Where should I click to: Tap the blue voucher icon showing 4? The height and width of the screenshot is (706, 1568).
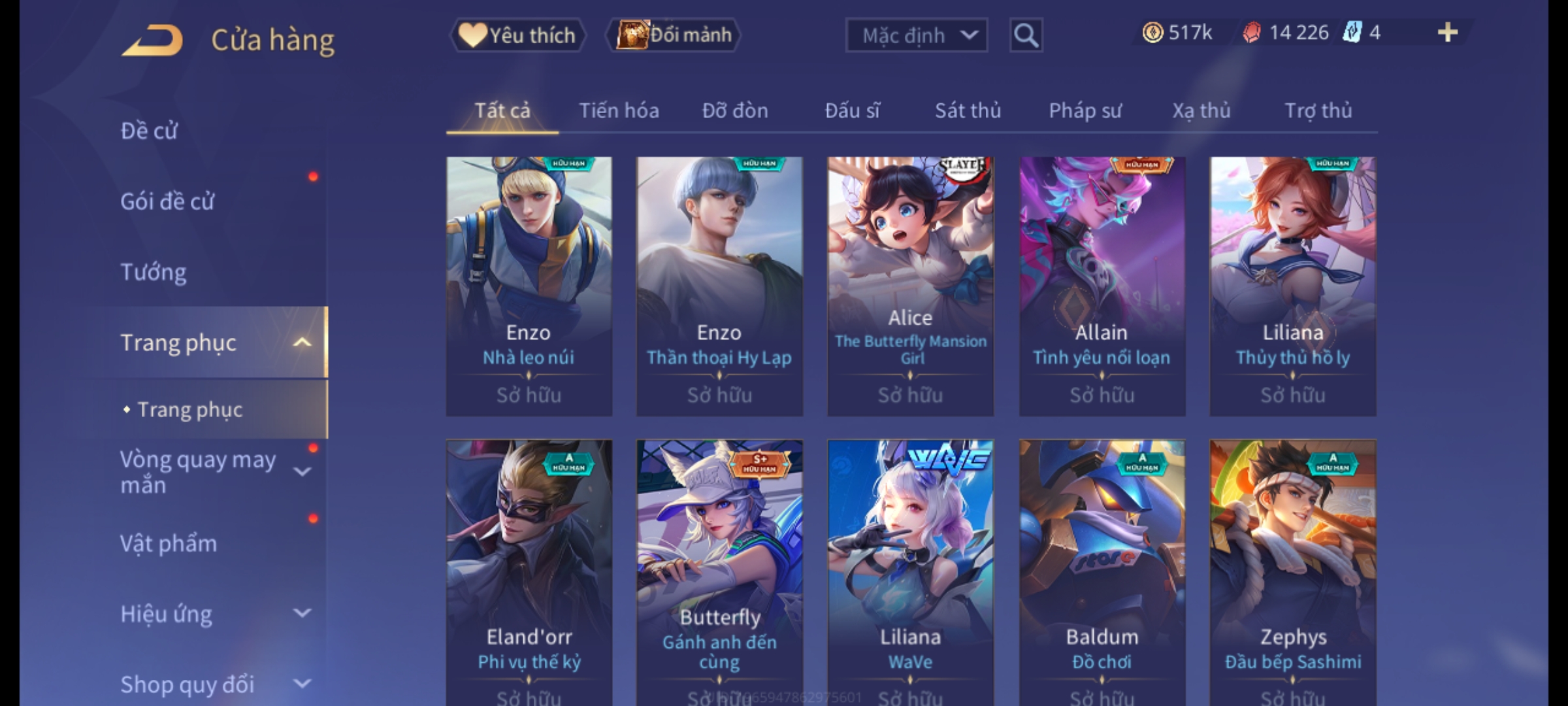(x=1352, y=33)
